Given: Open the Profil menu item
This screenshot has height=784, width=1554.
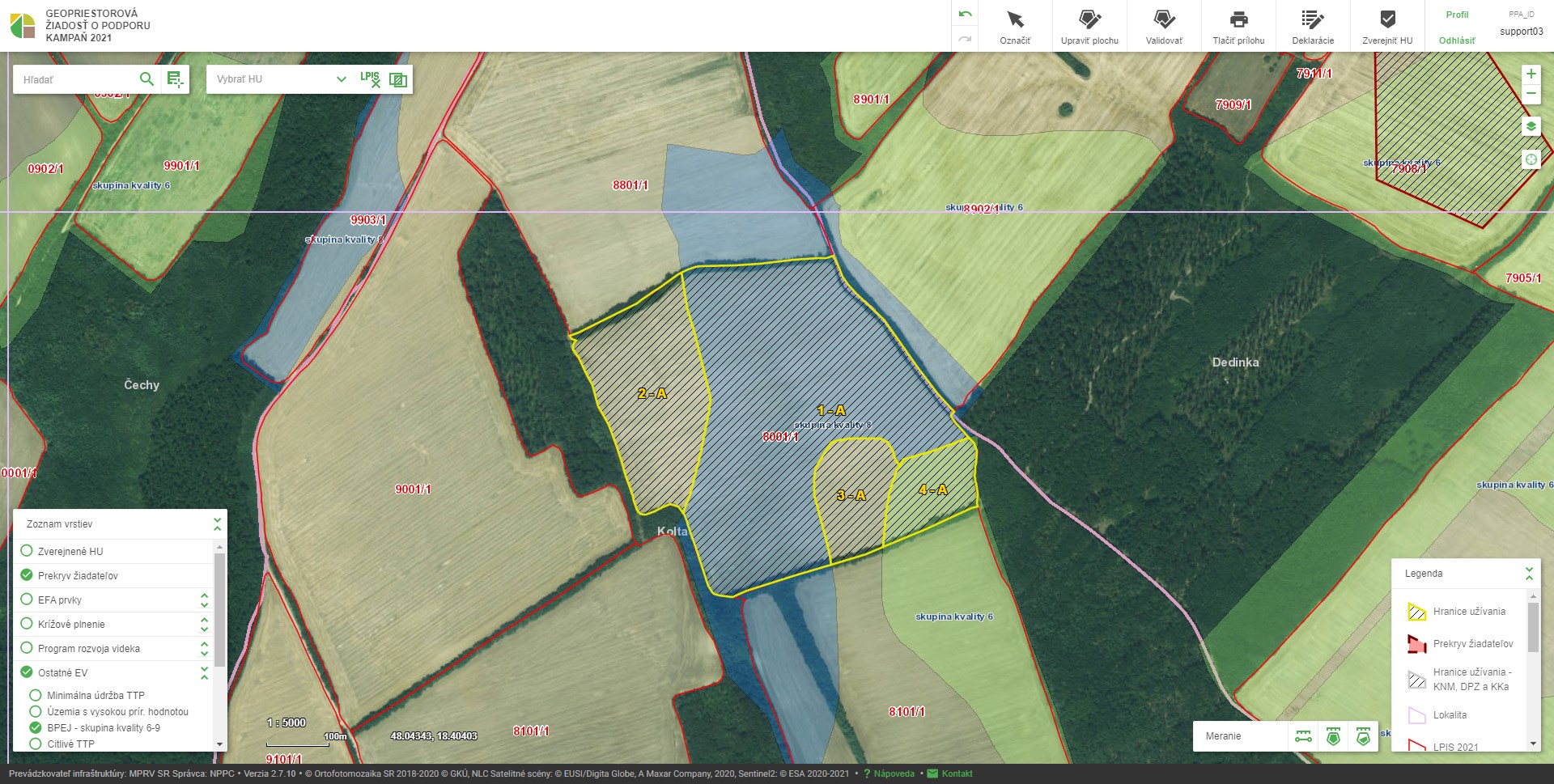Looking at the screenshot, I should click(1457, 15).
